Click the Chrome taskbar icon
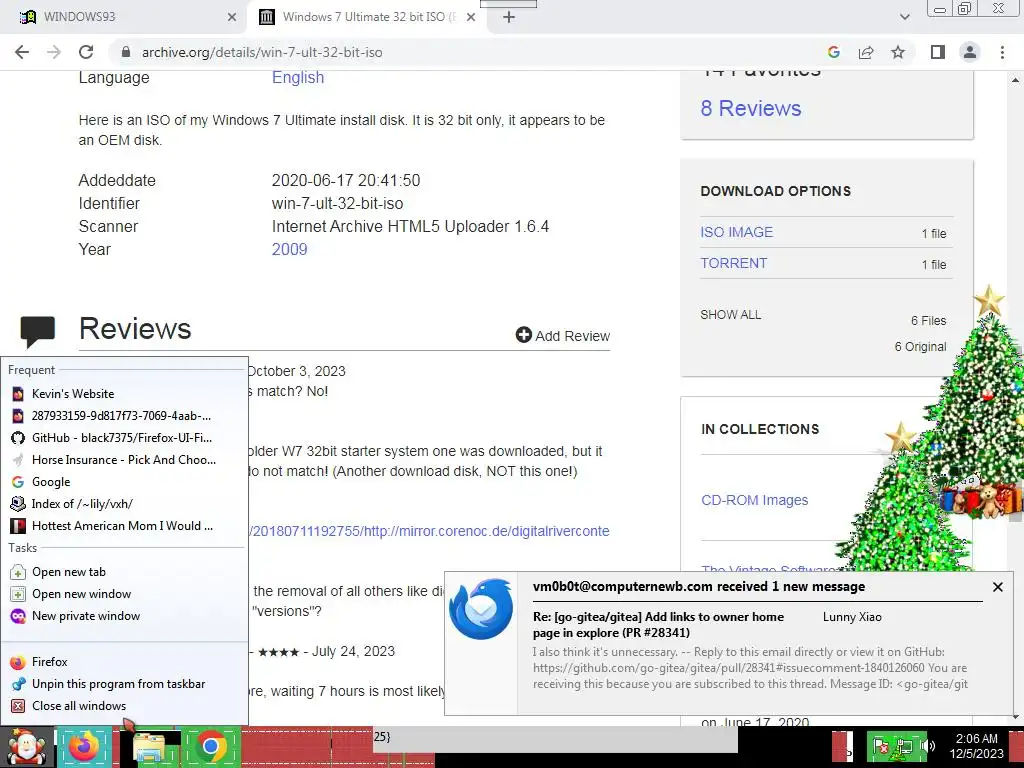 [210, 747]
